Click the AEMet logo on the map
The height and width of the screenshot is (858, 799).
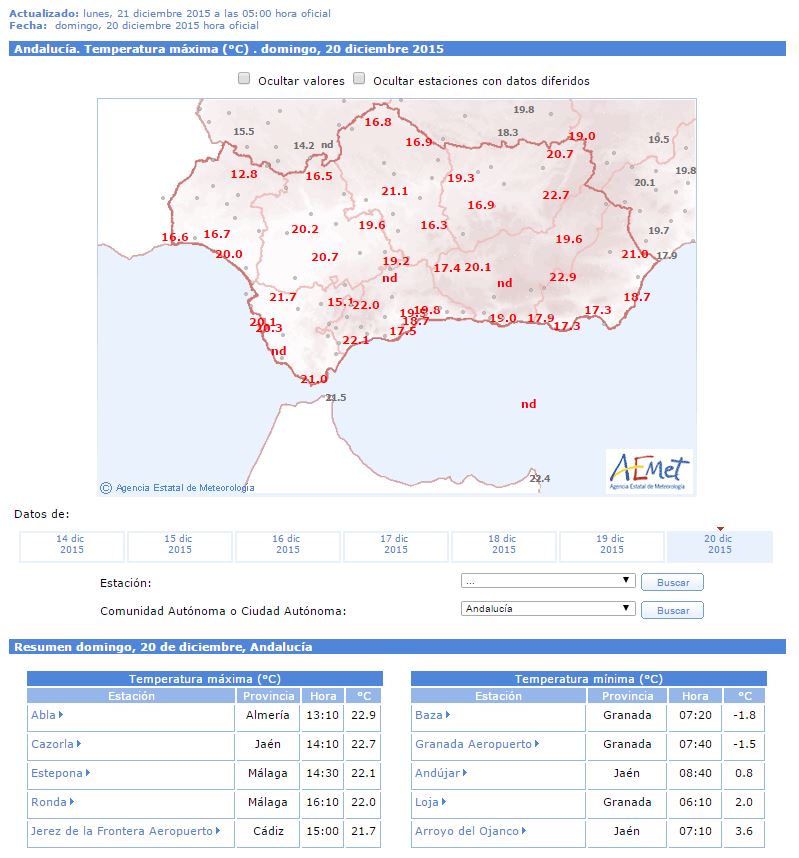[649, 470]
